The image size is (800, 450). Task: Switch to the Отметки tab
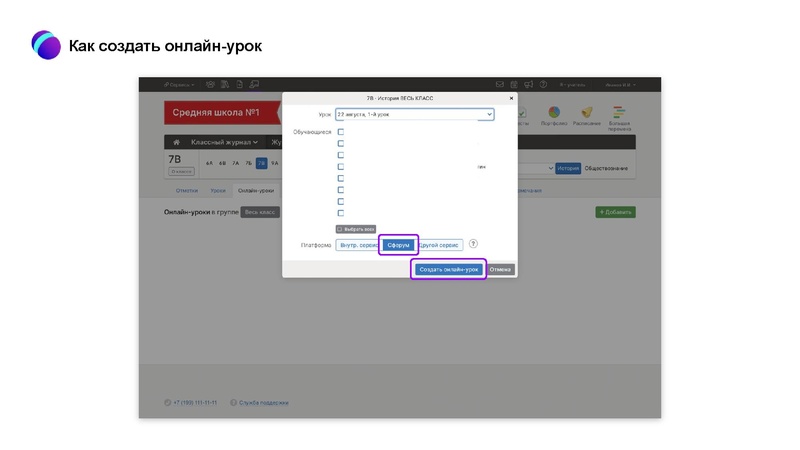tap(187, 190)
